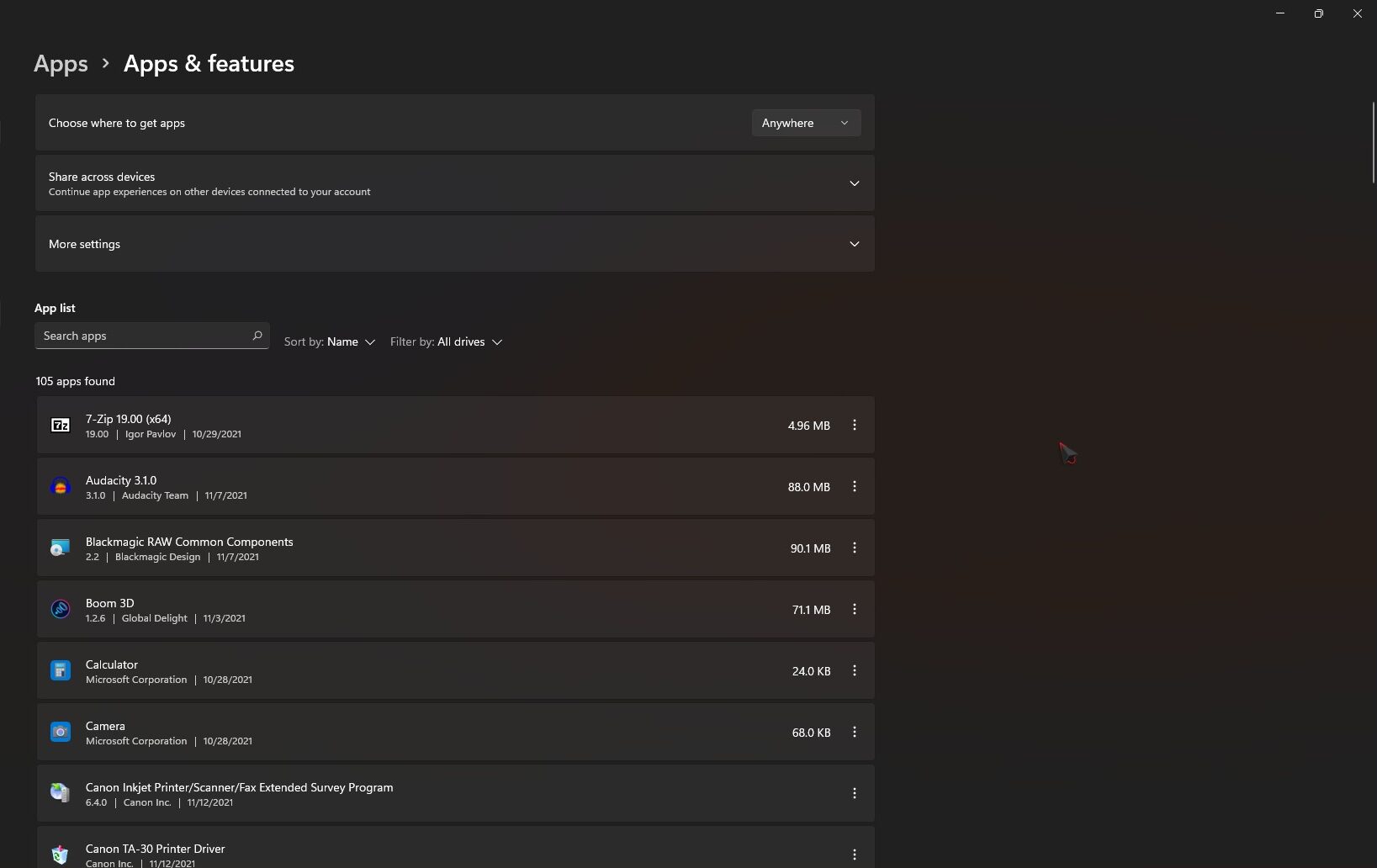The width and height of the screenshot is (1377, 868).
Task: Go back to Apps via breadcrumb
Action: tap(61, 64)
